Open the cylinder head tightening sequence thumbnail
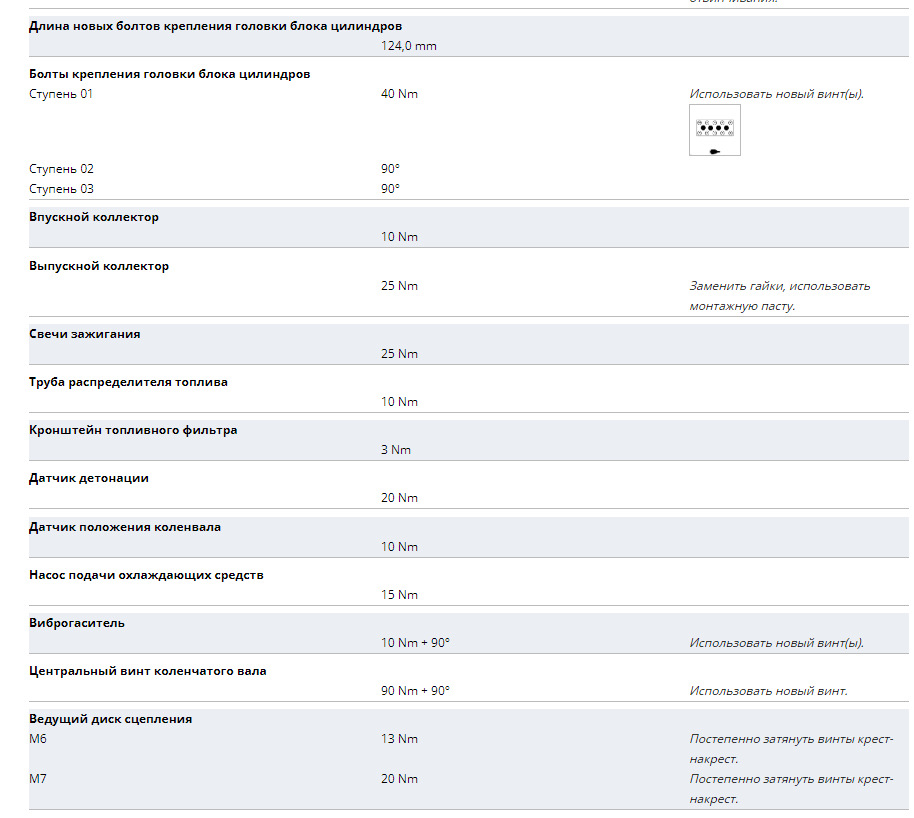Image resolution: width=914 pixels, height=818 pixels. point(715,130)
